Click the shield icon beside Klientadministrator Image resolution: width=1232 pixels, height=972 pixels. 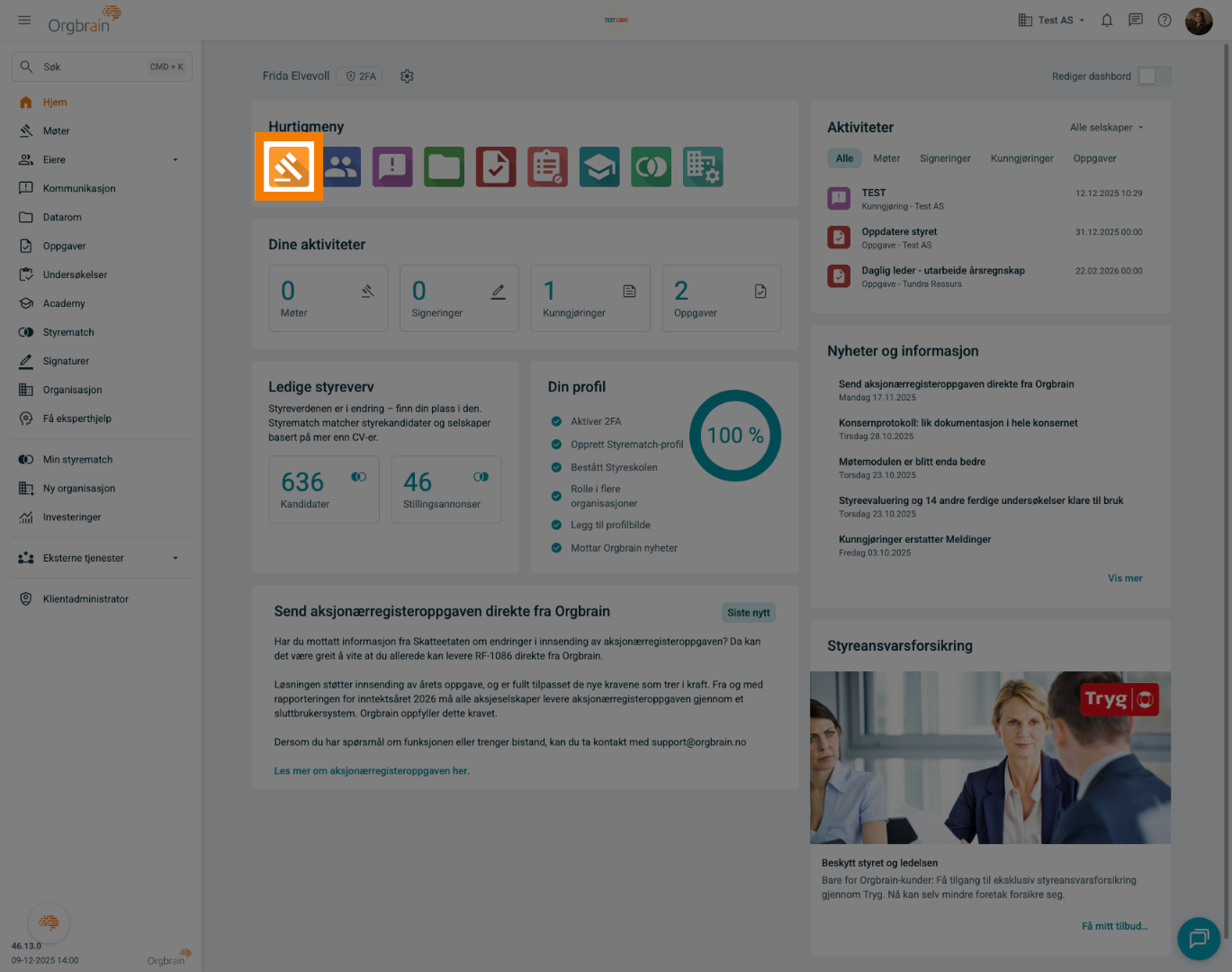[26, 598]
